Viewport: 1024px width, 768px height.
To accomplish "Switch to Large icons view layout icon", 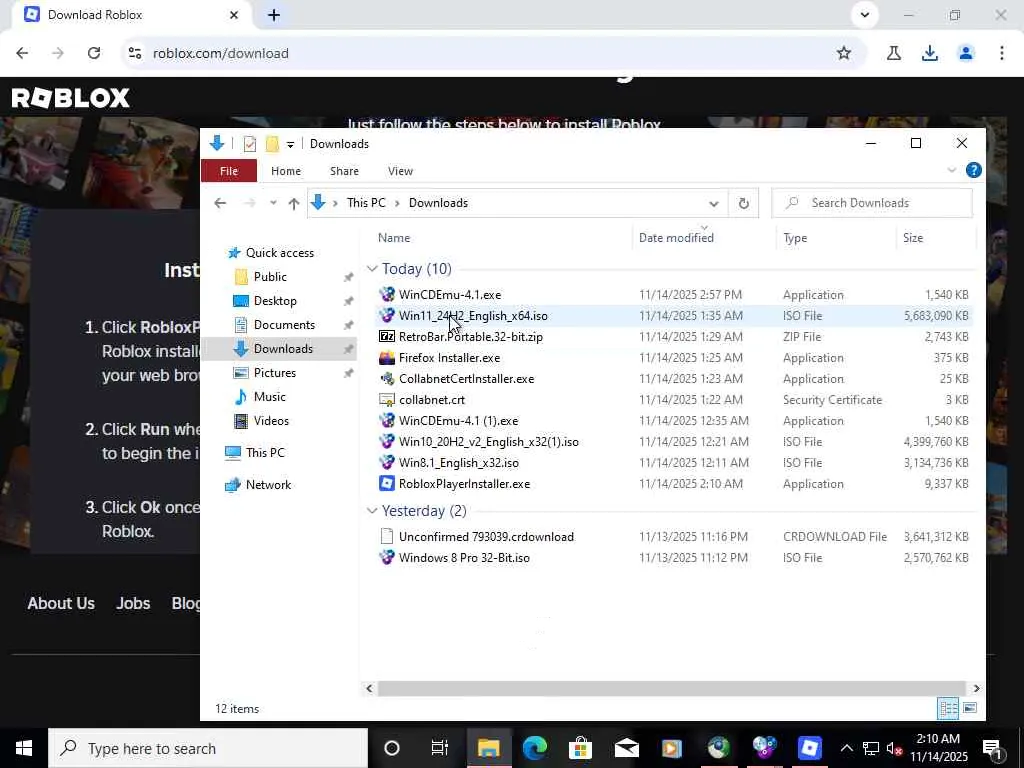I will click(x=970, y=708).
